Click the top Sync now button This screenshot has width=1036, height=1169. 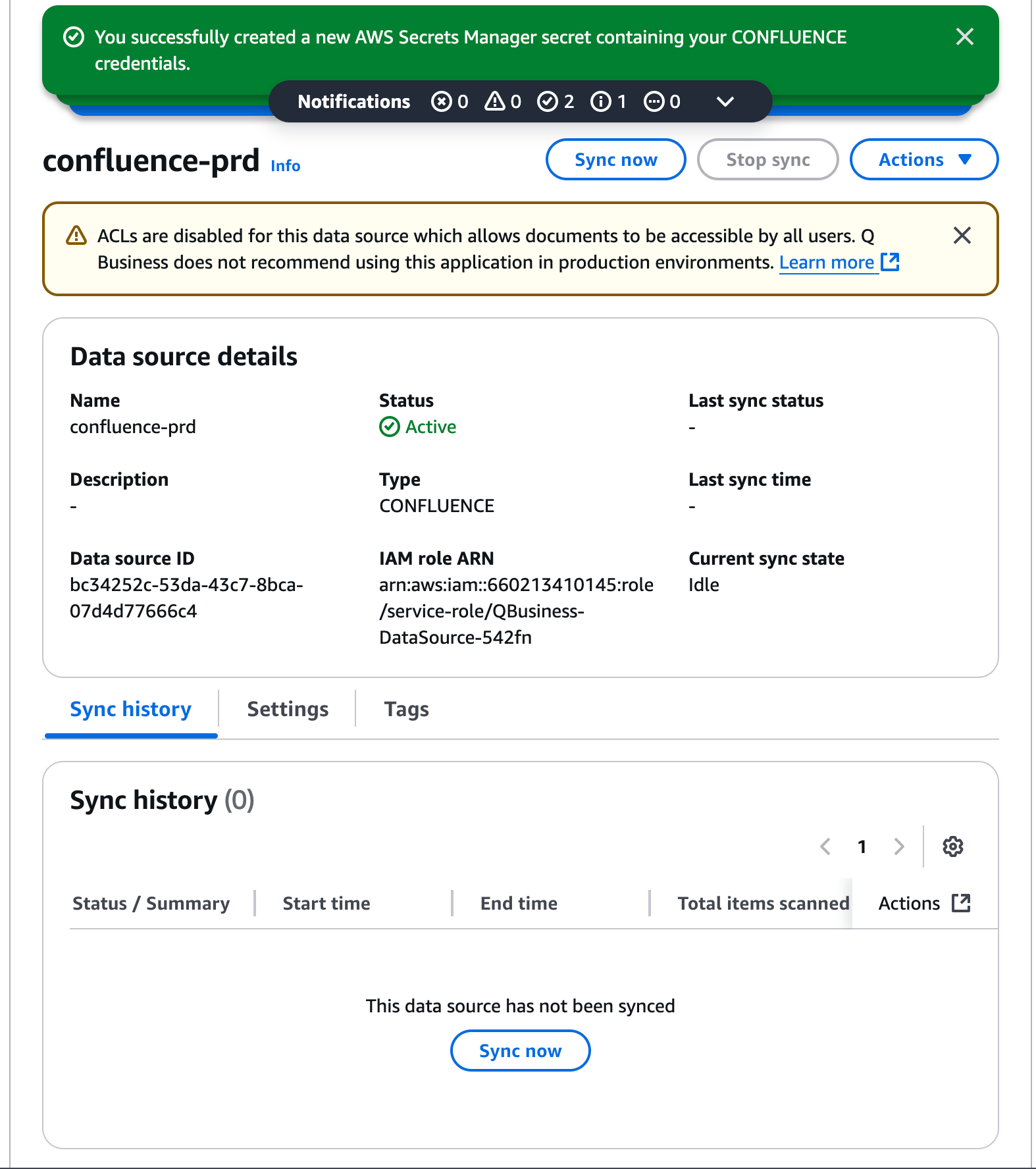615,159
